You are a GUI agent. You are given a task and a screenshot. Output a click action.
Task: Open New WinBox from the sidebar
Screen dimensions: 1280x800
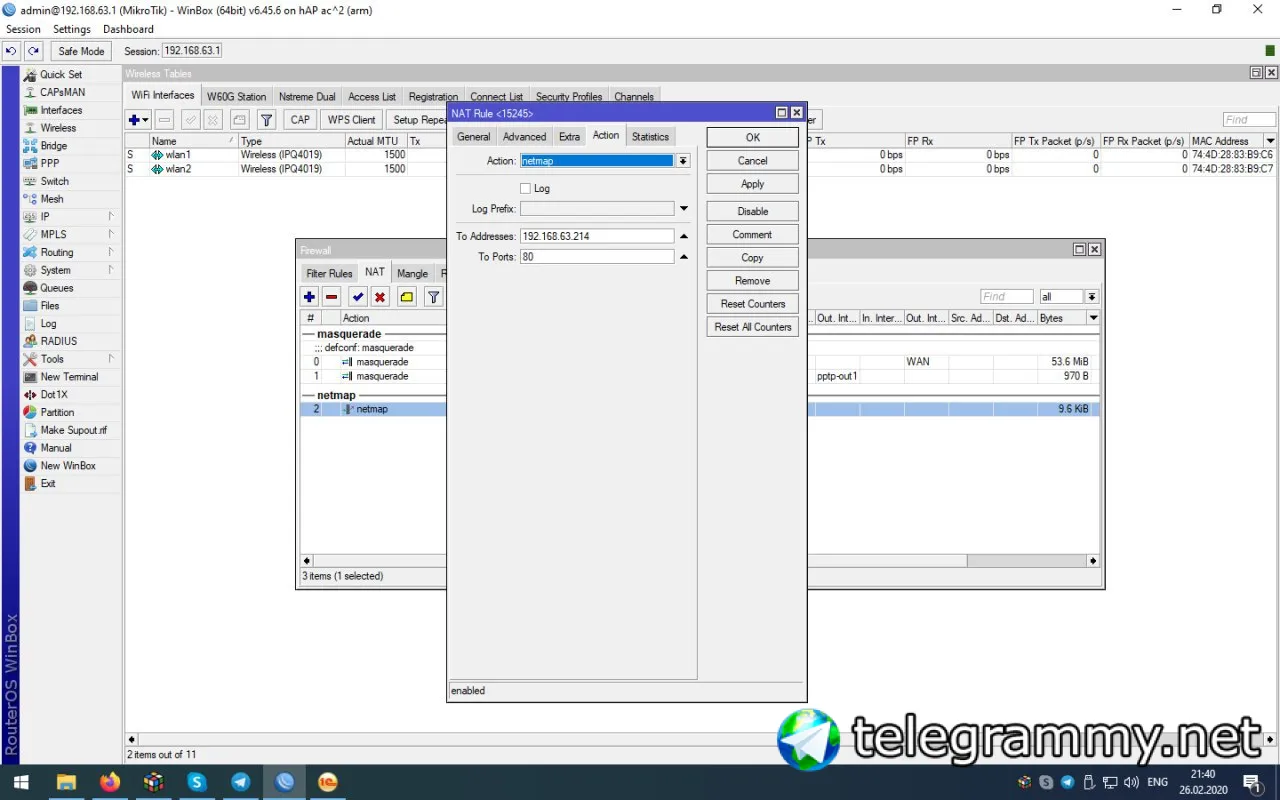(68, 466)
